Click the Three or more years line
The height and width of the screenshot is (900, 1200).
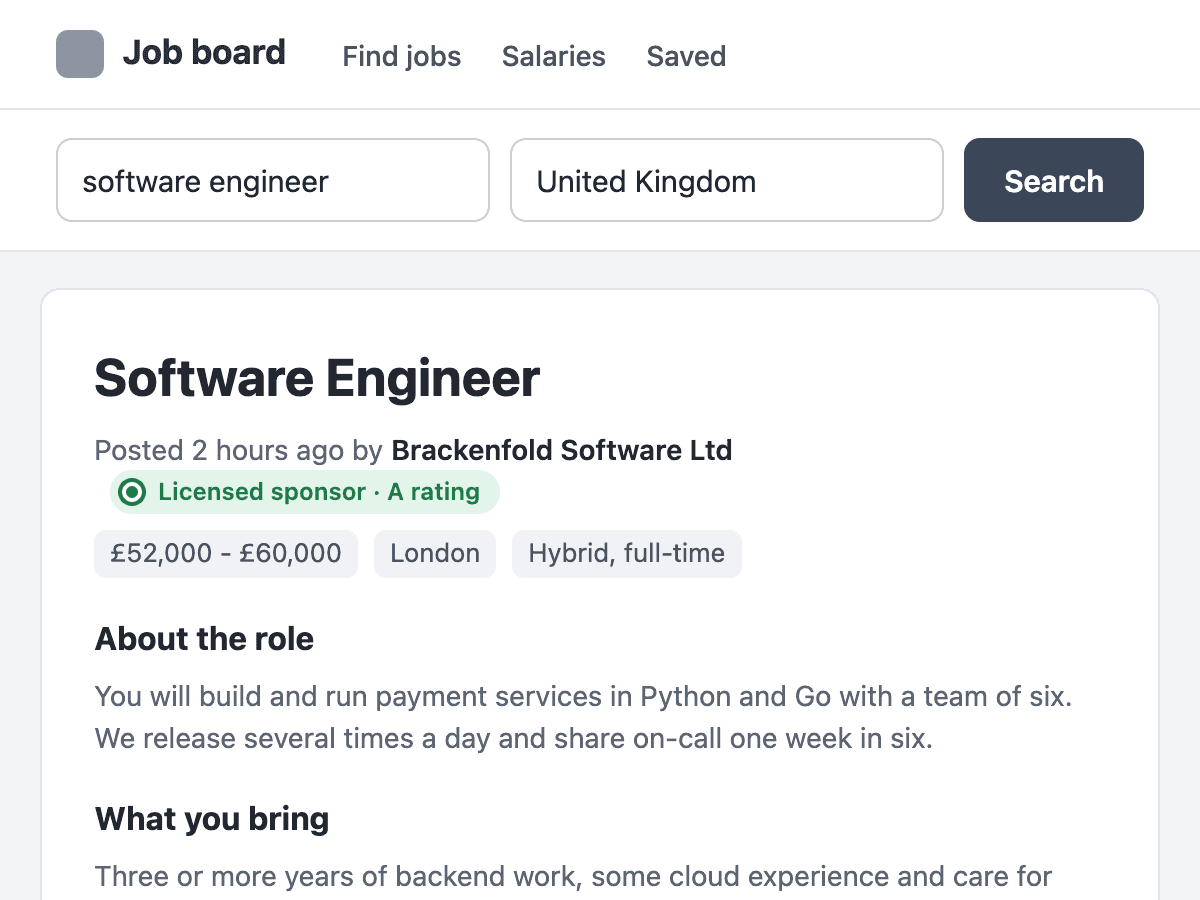573,877
